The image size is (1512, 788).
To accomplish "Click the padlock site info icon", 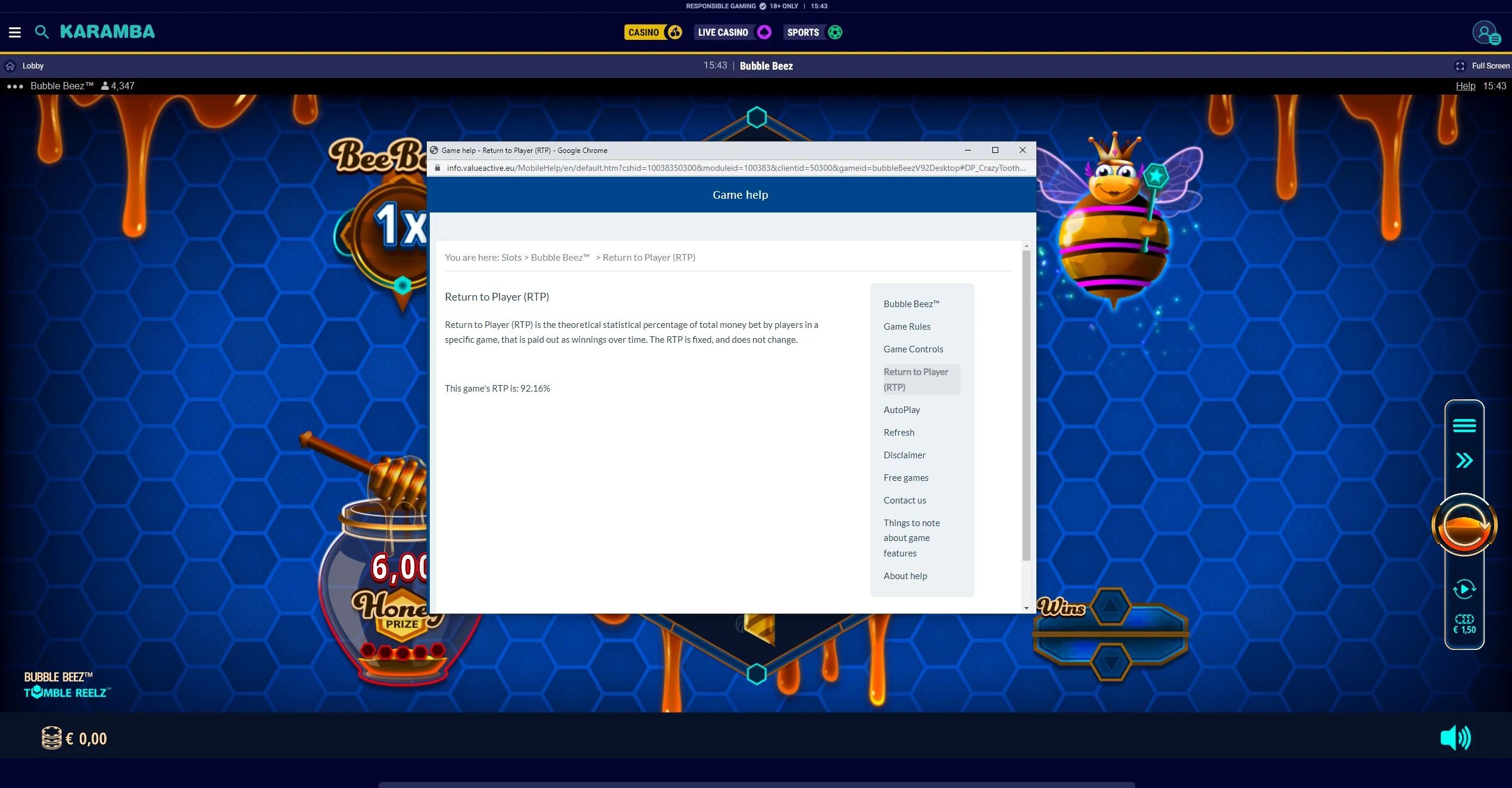I will pyautogui.click(x=438, y=168).
